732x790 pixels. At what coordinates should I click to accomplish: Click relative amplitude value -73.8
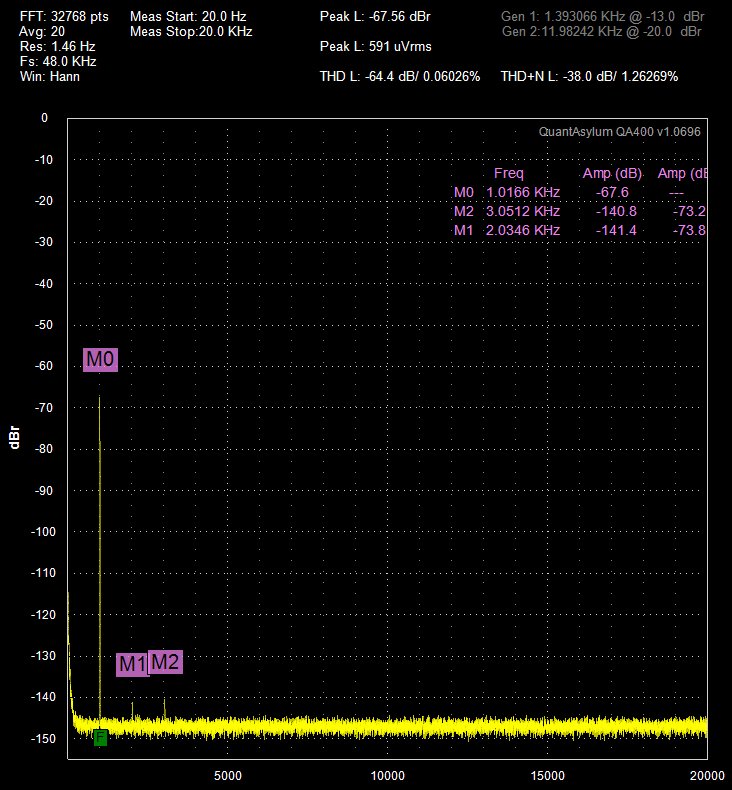tap(689, 231)
